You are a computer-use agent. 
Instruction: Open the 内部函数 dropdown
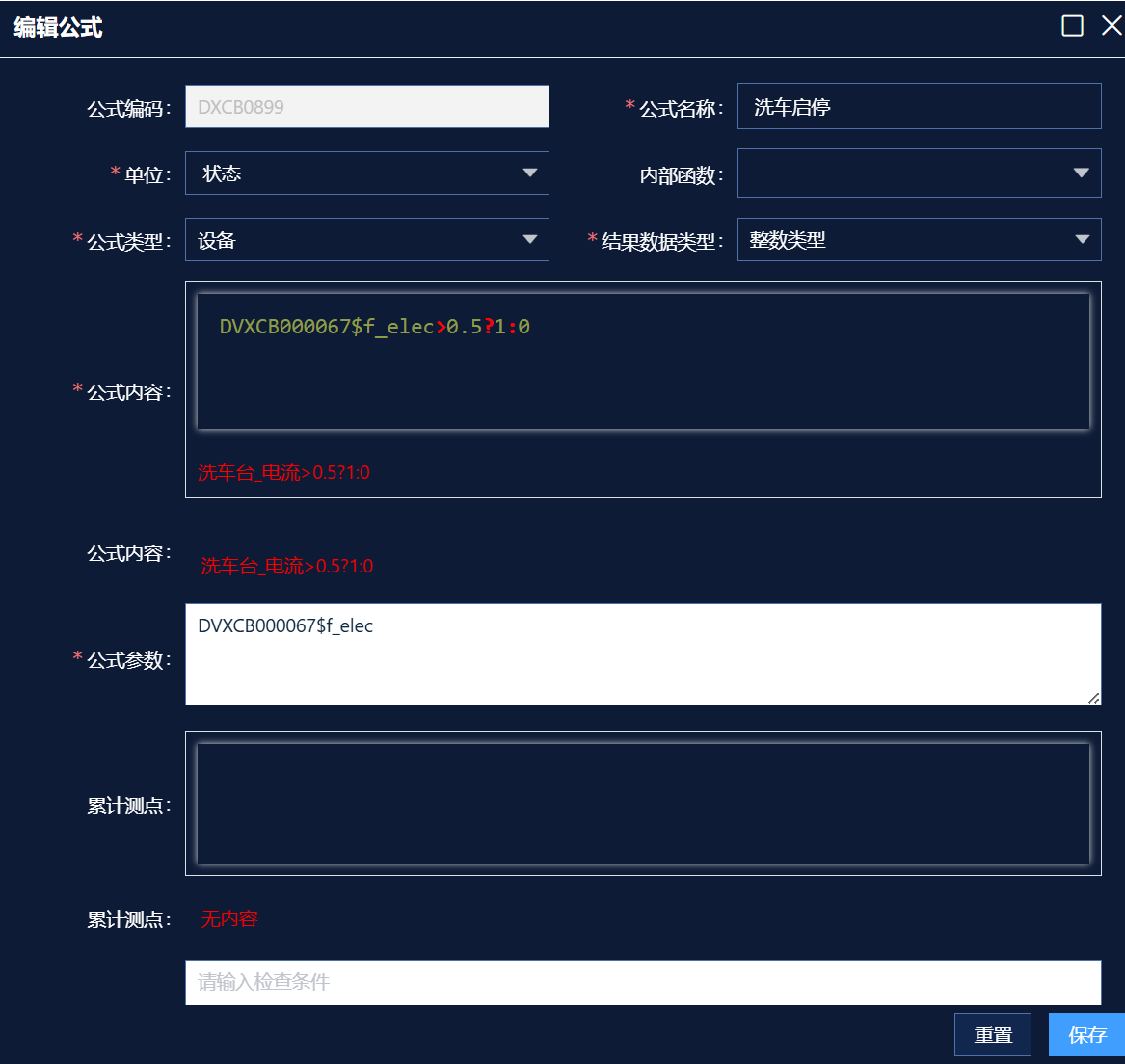(919, 173)
